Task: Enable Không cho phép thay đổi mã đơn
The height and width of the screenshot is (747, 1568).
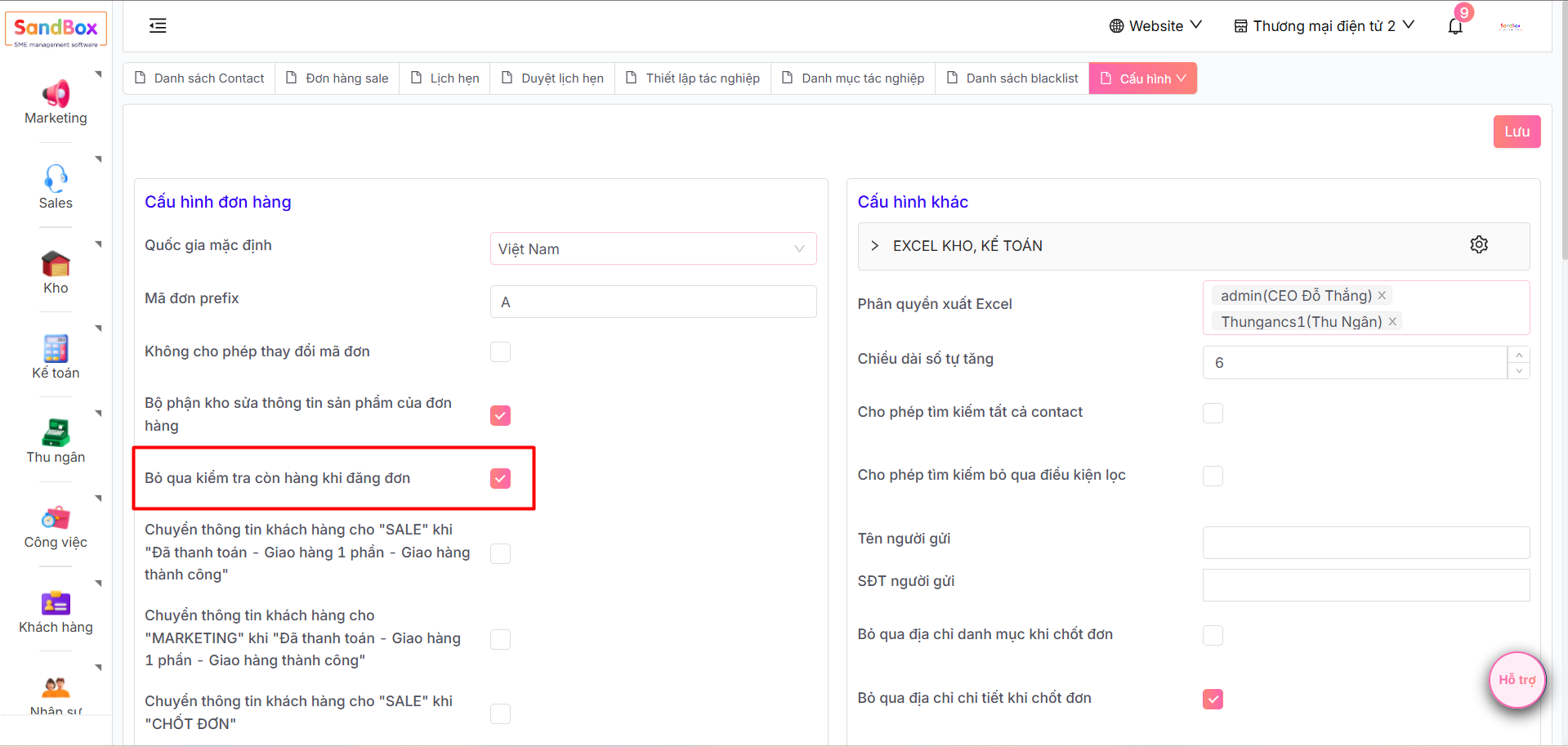Action: [x=500, y=352]
